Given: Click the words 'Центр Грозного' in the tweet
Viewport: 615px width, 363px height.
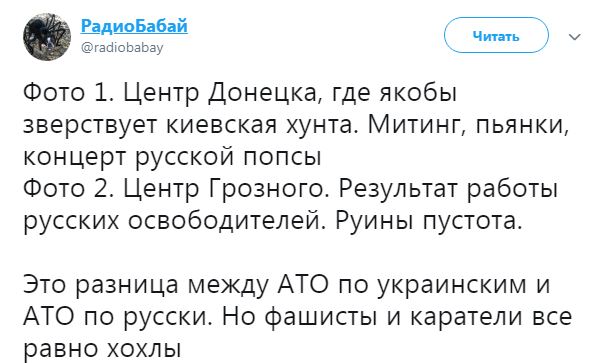Looking at the screenshot, I should click(x=227, y=189).
